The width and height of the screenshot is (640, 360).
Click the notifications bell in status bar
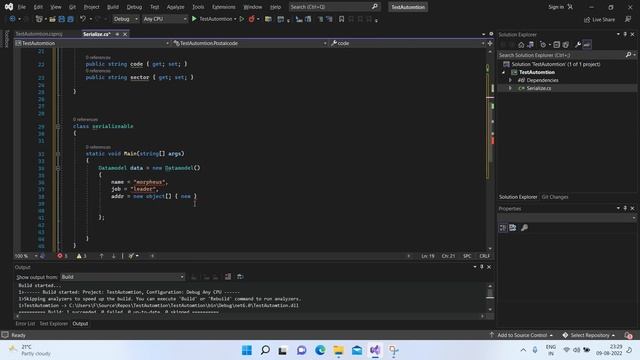tap(628, 335)
